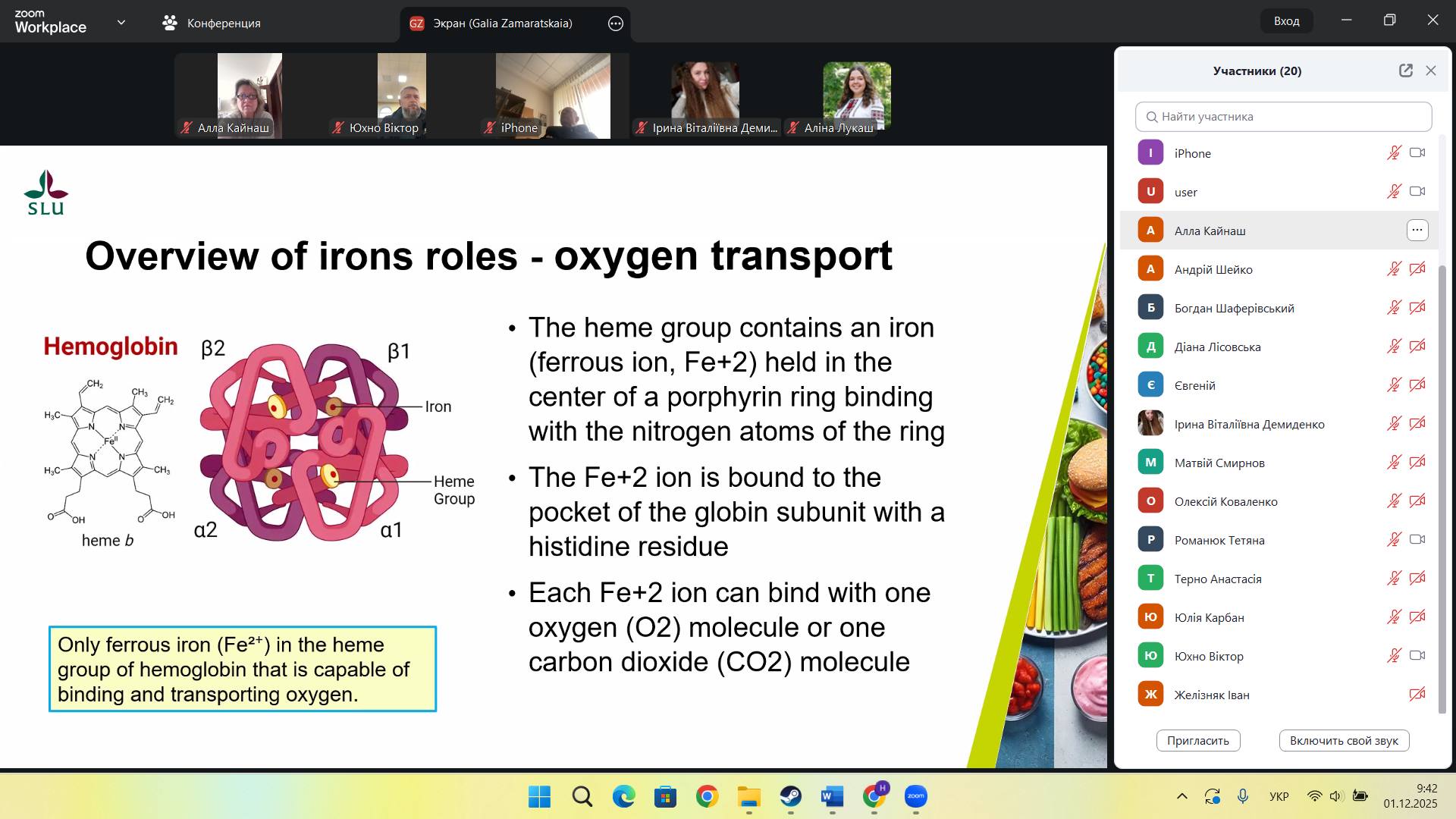The image size is (1456, 819).
Task: Click the camera icon beside user participant
Action: (1417, 192)
